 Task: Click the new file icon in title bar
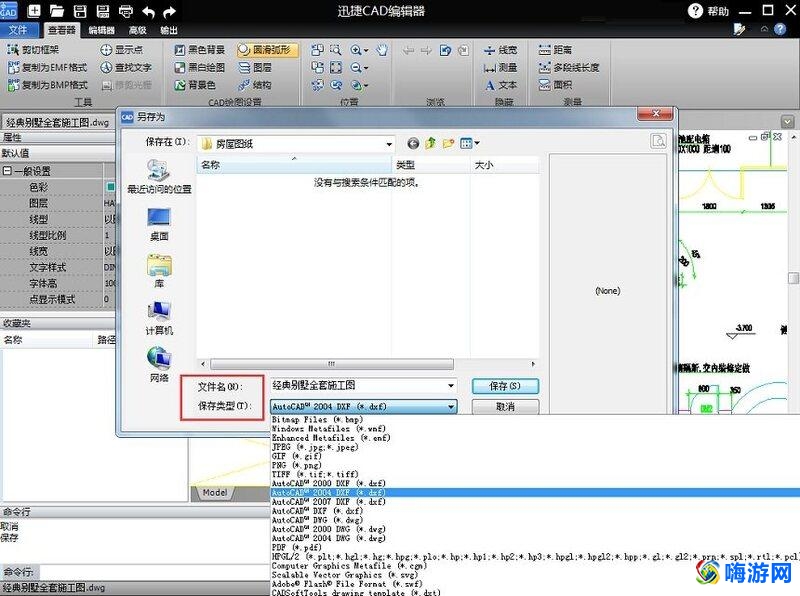coord(34,10)
